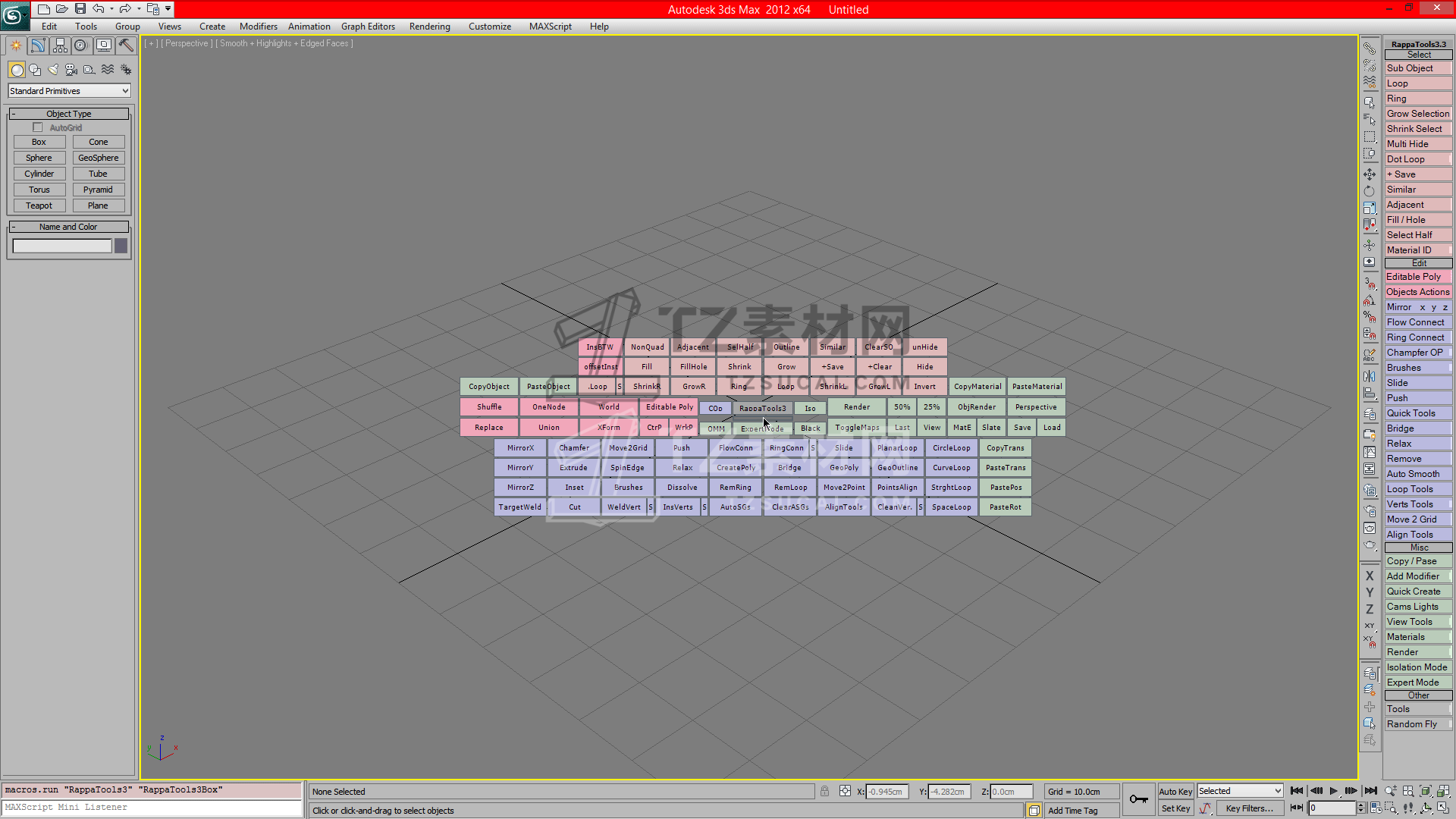Open the quick access toolbar customize arrow
1456x819 pixels.
[168, 9]
